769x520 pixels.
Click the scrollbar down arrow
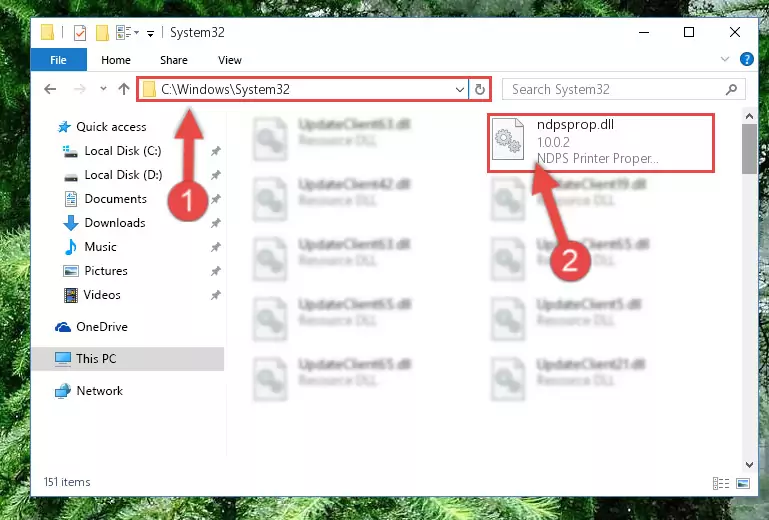pyautogui.click(x=749, y=464)
